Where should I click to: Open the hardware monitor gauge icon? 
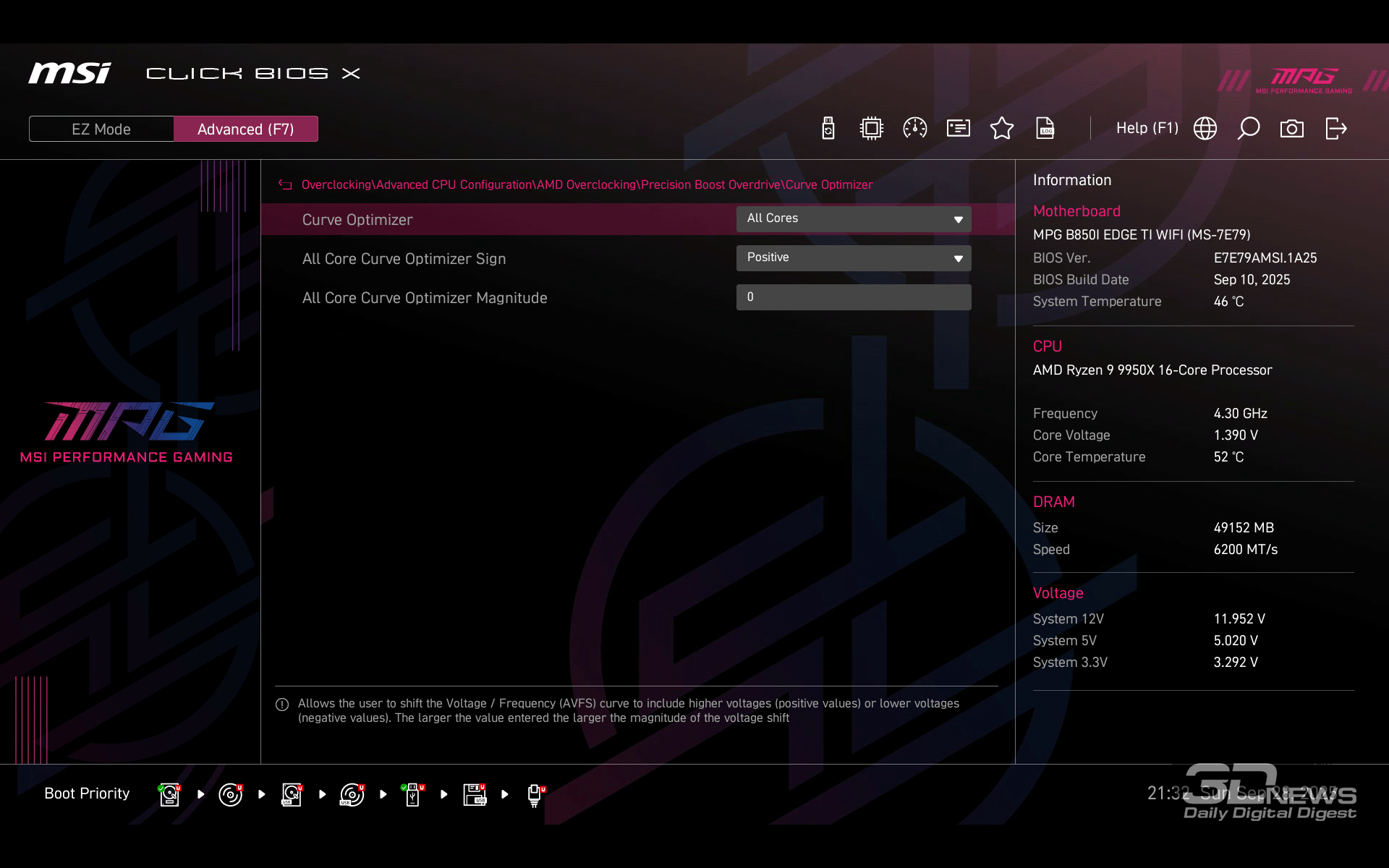pyautogui.click(x=914, y=129)
